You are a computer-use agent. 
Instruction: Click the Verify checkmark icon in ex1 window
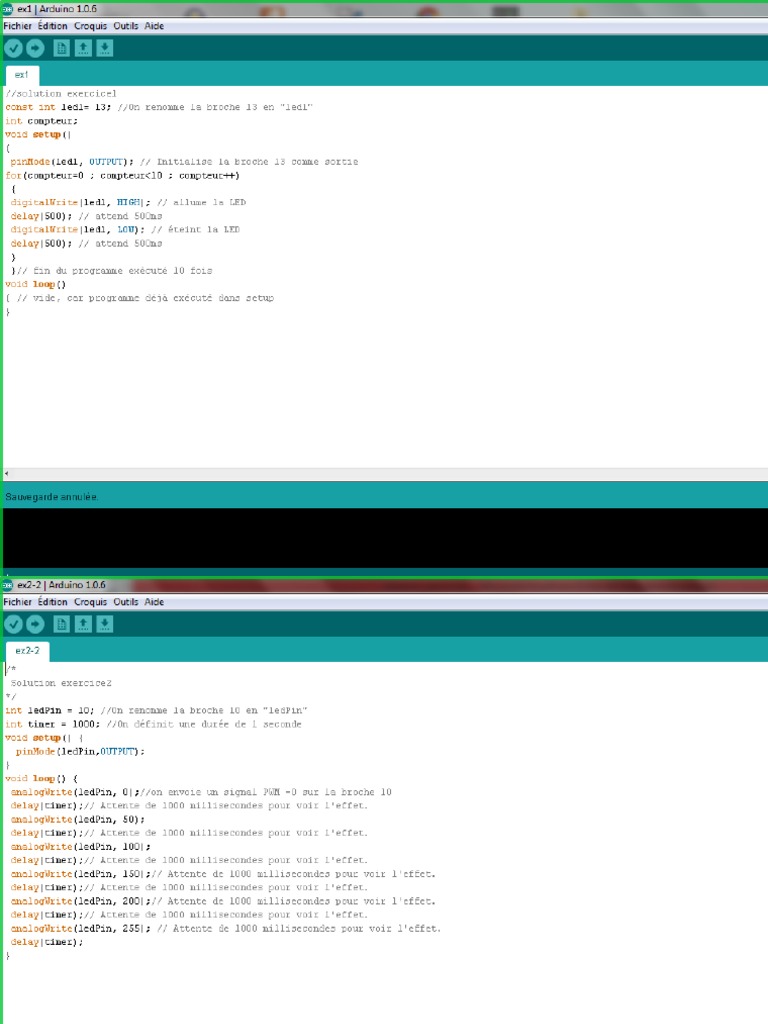point(13,48)
